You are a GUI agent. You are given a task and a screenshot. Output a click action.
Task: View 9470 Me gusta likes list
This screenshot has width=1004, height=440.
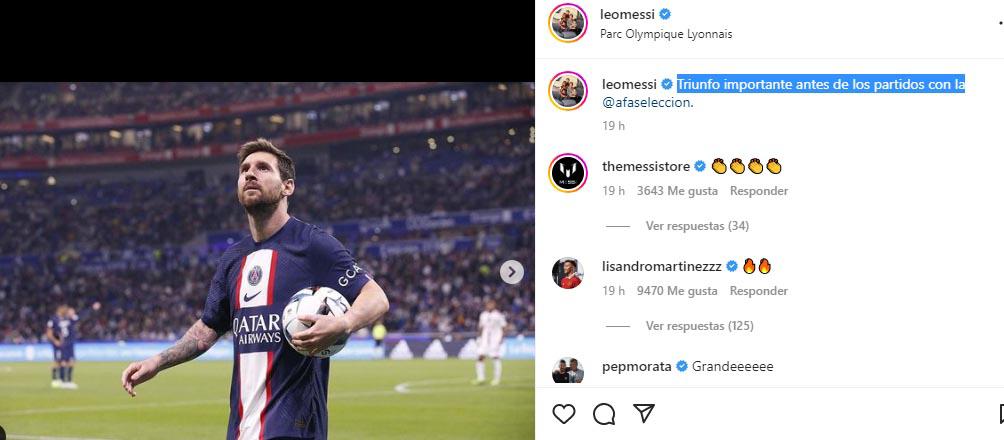[x=677, y=291]
